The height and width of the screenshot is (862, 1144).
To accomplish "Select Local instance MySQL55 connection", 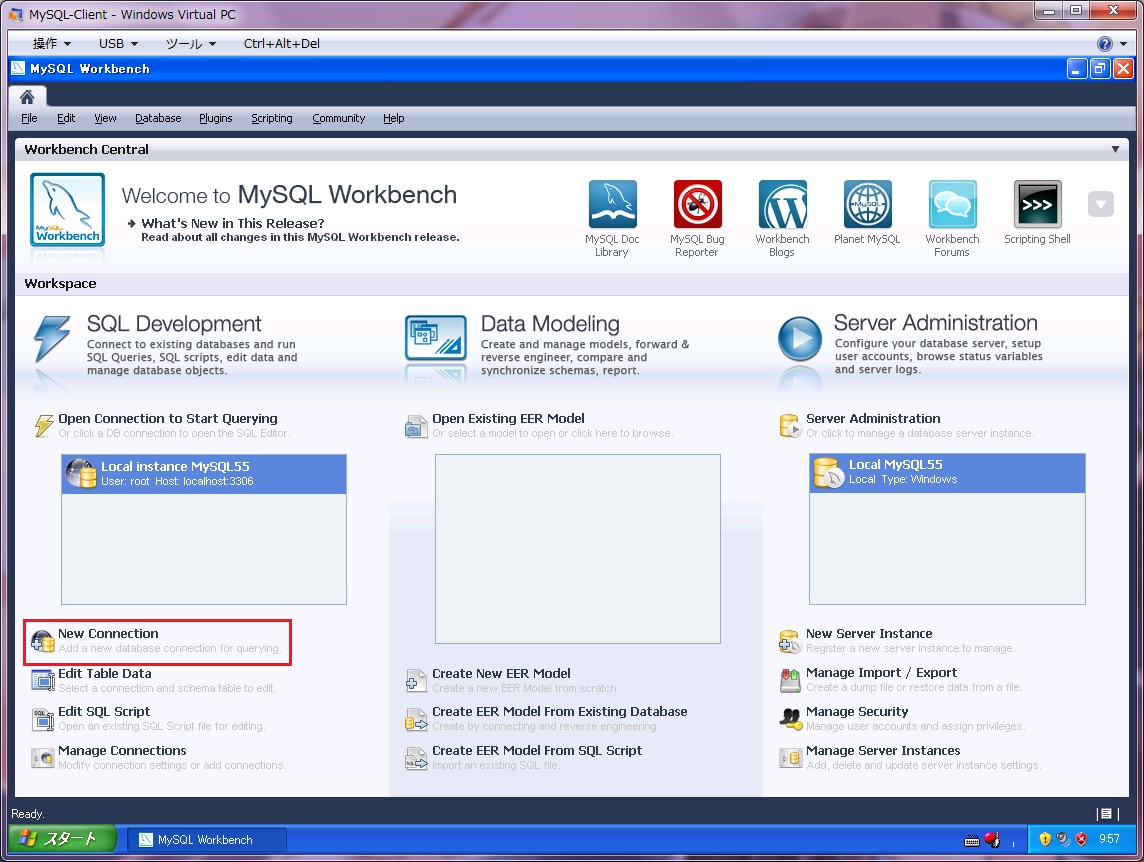I will point(204,474).
